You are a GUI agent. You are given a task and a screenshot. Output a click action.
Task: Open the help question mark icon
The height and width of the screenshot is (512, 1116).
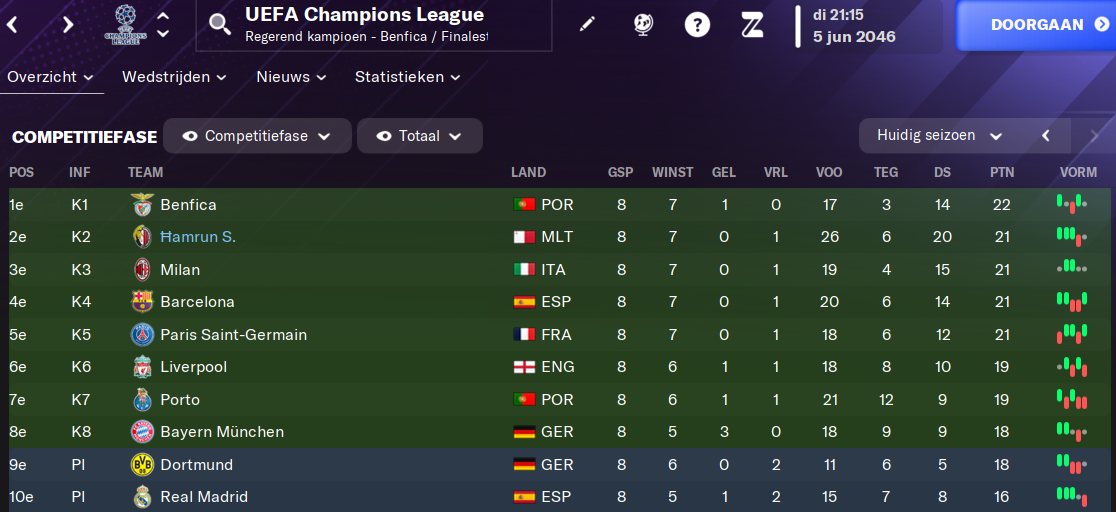tap(698, 26)
